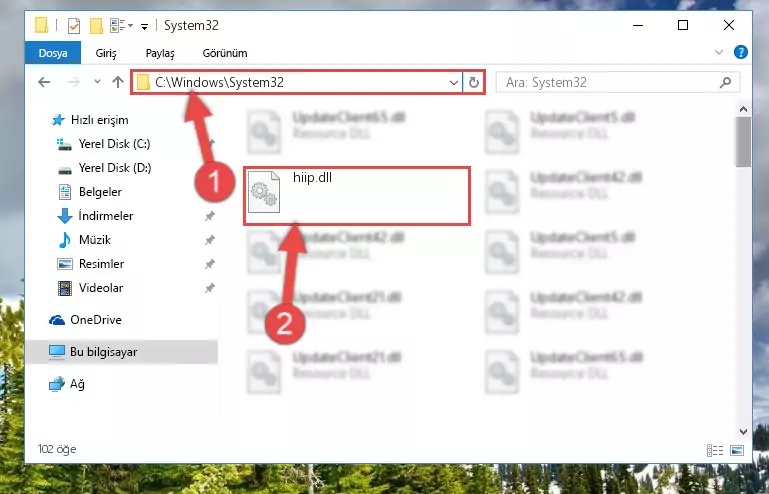The width and height of the screenshot is (769, 494).
Task: Click the New folder quick access icon
Action: tap(96, 26)
